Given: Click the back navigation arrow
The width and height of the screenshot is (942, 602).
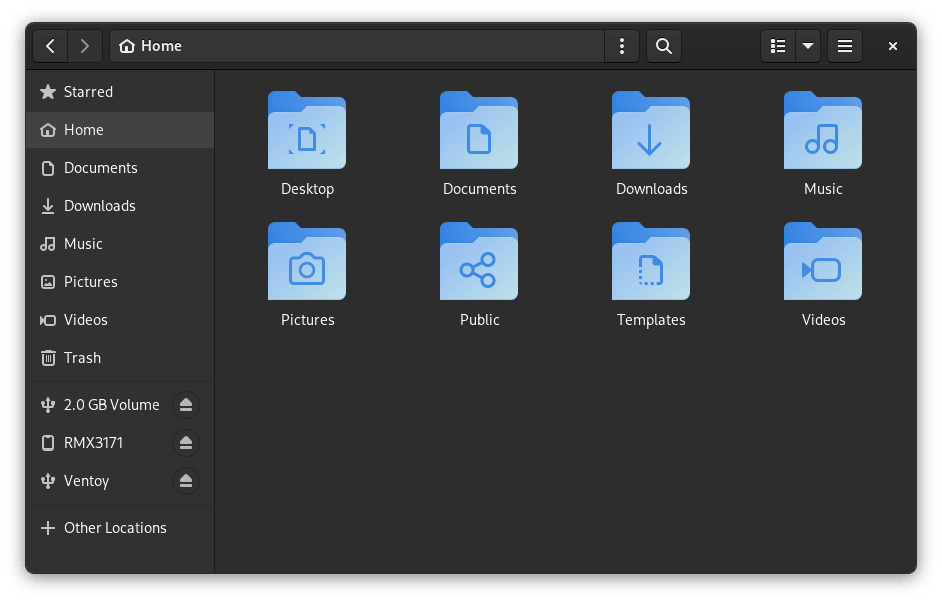Looking at the screenshot, I should pyautogui.click(x=50, y=46).
